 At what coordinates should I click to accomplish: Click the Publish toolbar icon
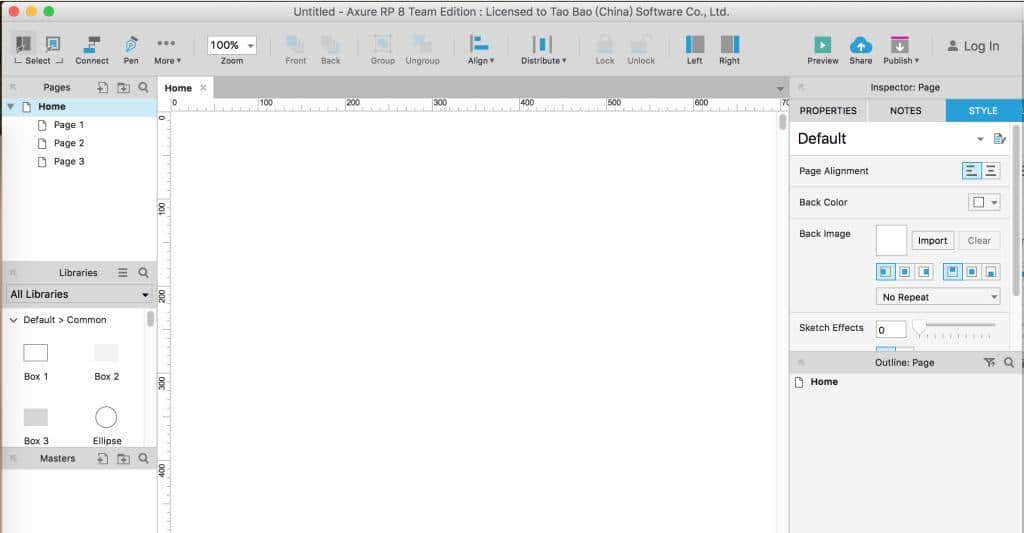(899, 46)
